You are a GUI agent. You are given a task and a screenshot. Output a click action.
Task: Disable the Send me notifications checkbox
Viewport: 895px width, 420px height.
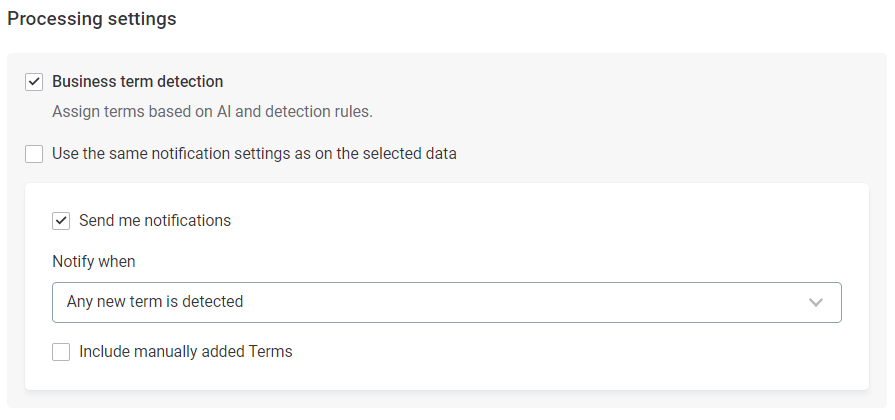(x=61, y=221)
